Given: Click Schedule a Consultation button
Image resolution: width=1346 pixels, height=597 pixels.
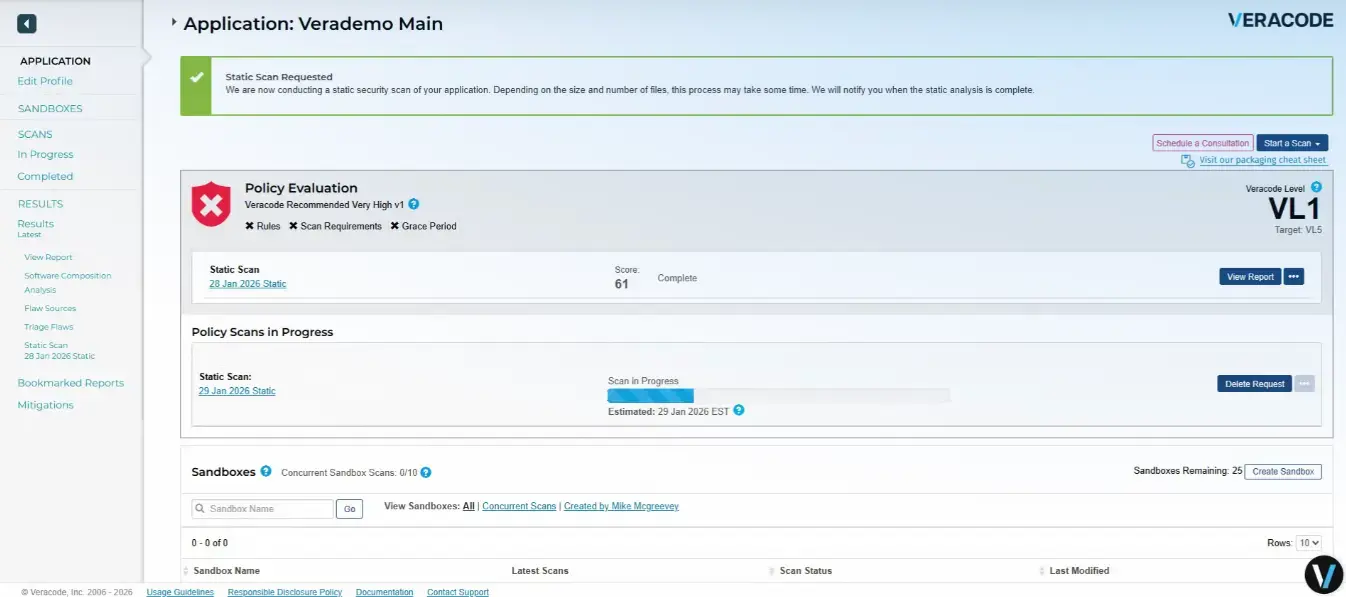Looking at the screenshot, I should [x=1203, y=143].
